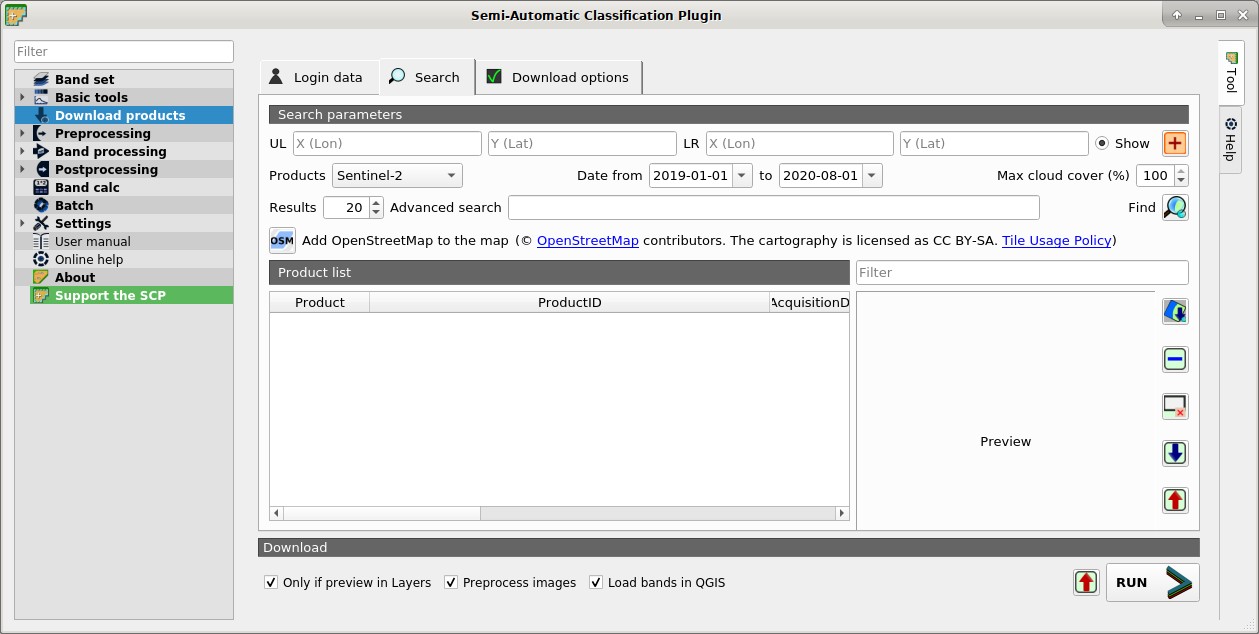
Task: Uncheck Preprocess images checkbox
Action: [451, 582]
